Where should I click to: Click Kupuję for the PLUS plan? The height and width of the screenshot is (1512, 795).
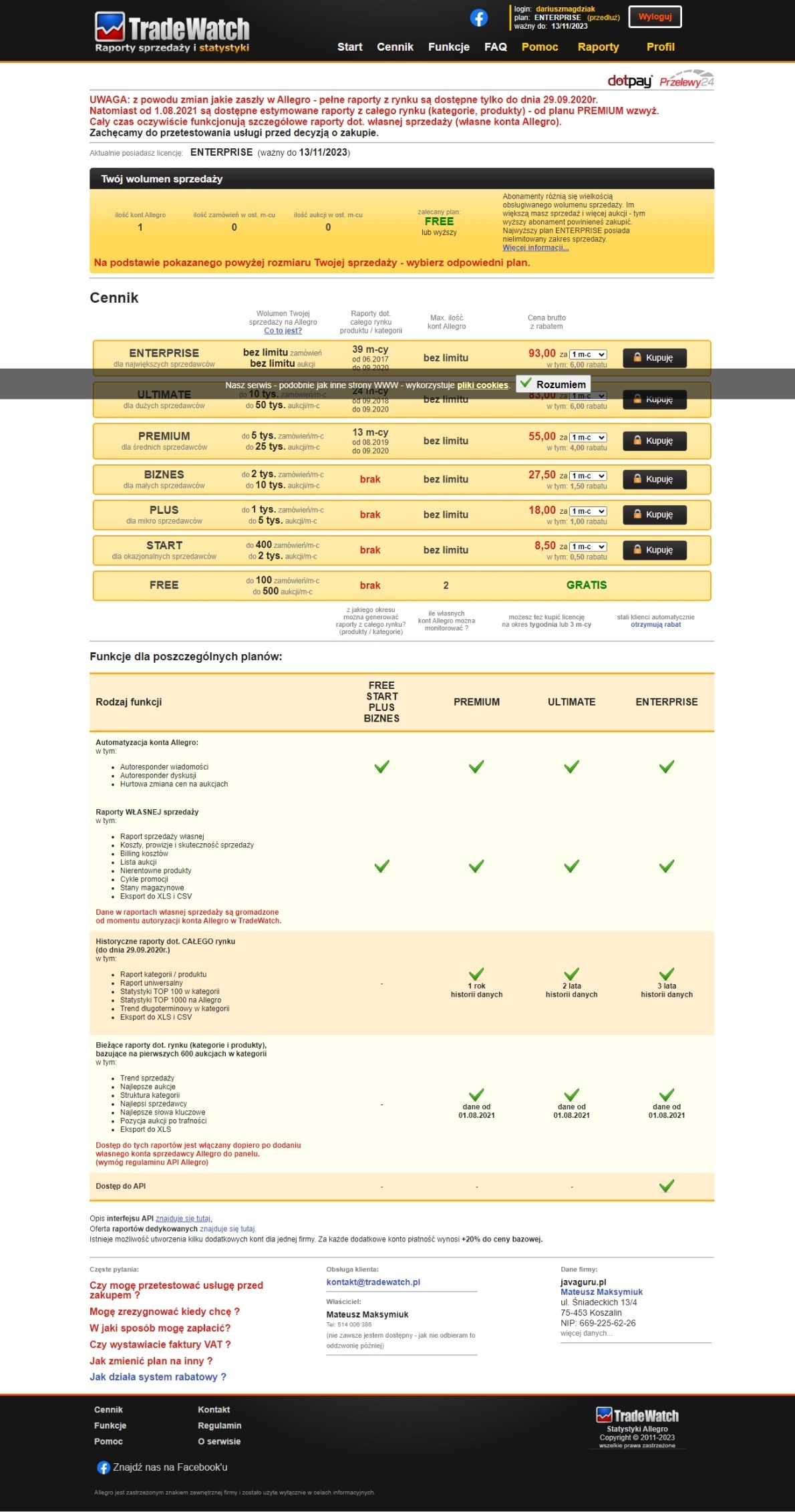[654, 514]
